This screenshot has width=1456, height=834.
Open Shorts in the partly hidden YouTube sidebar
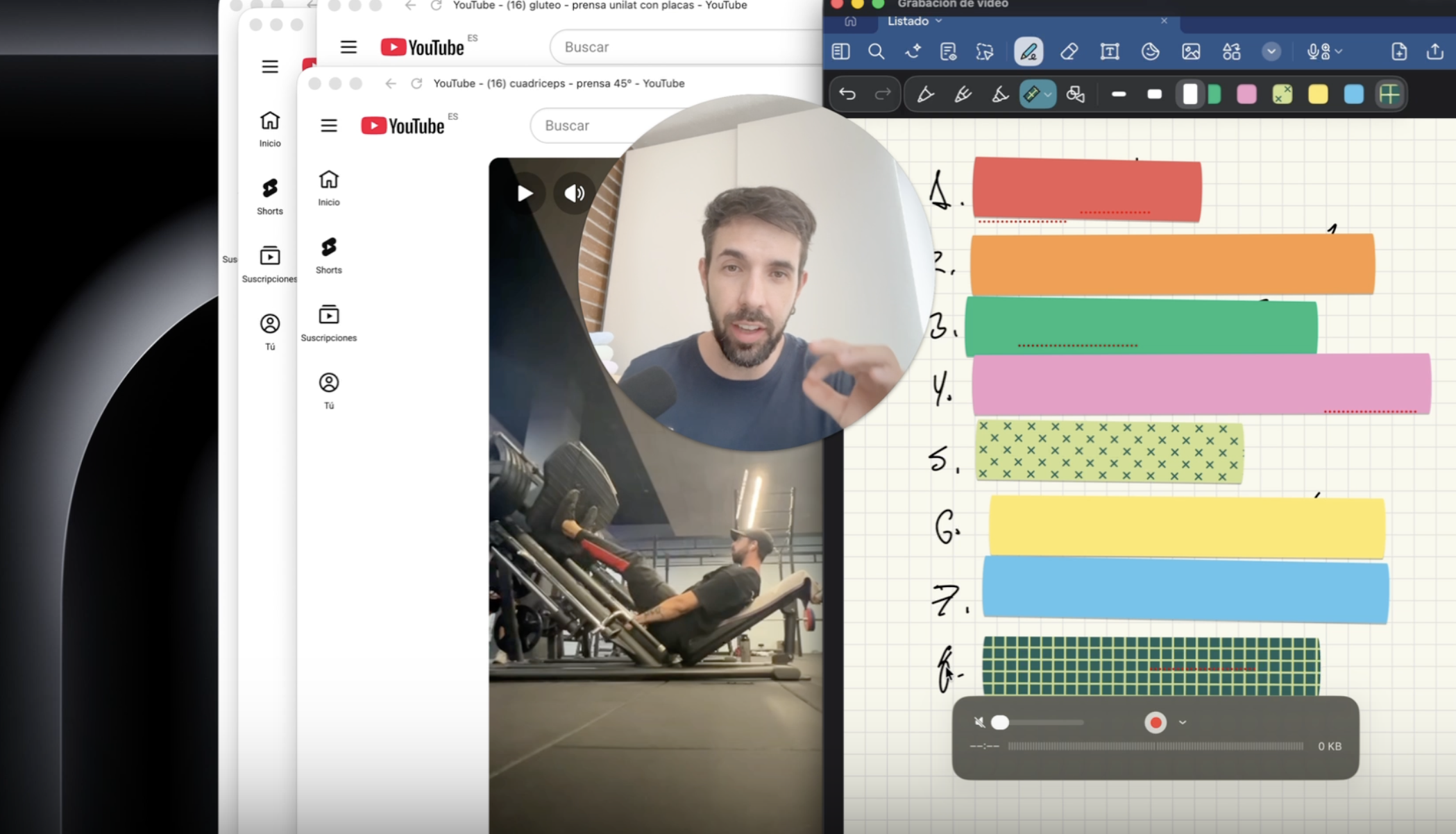[270, 196]
